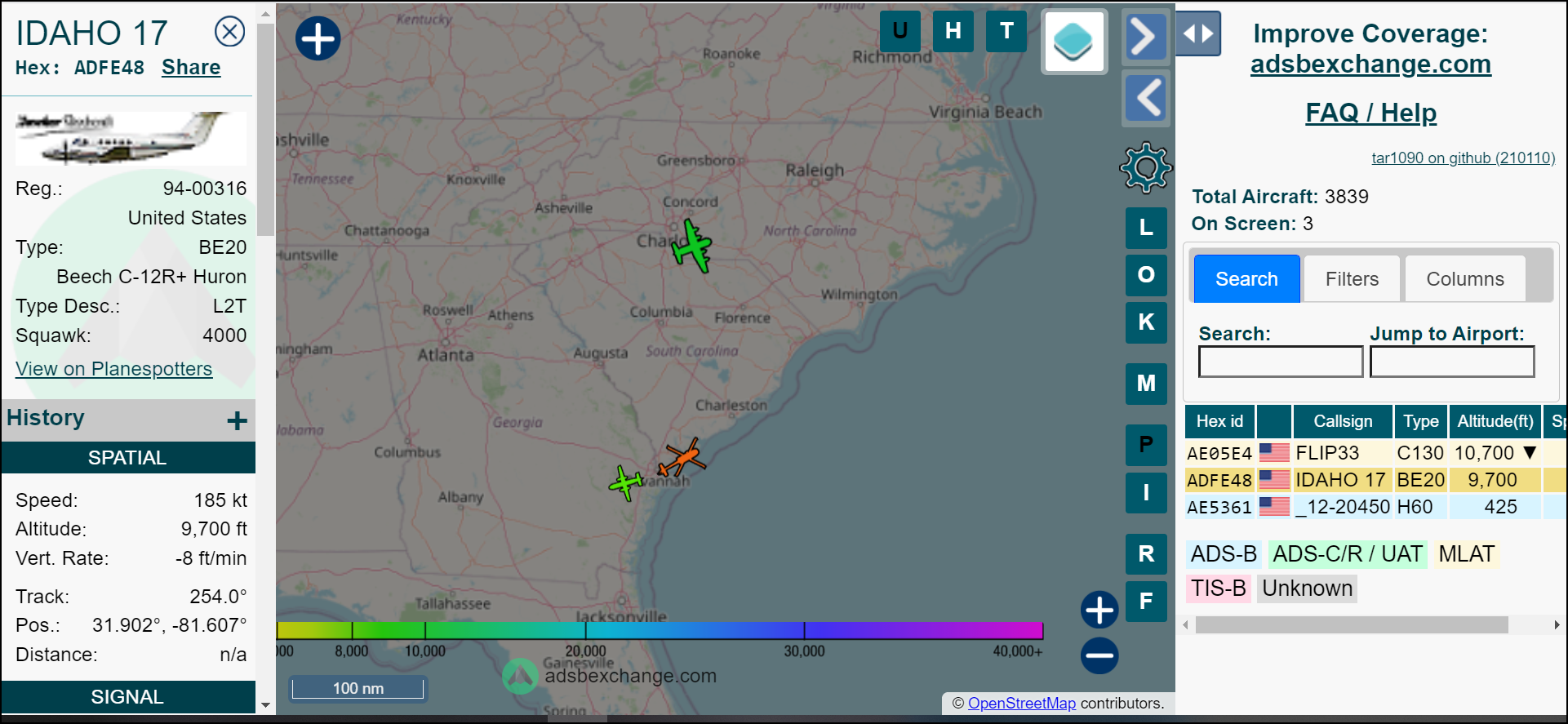Click the MLAT legend label

(x=1466, y=554)
